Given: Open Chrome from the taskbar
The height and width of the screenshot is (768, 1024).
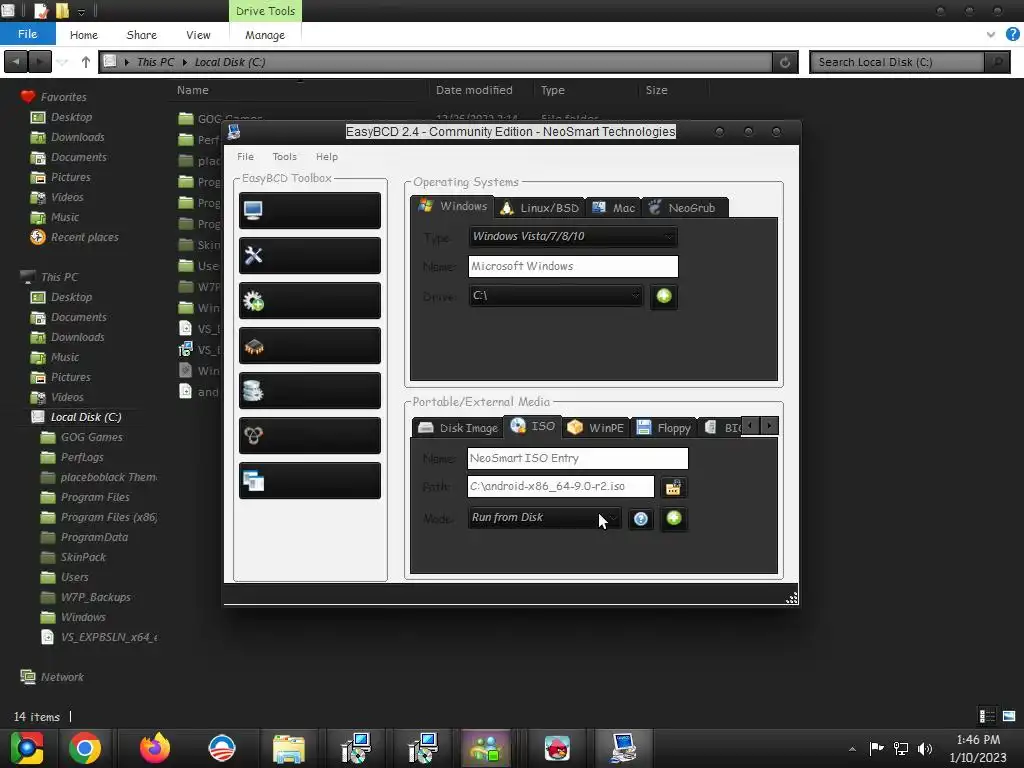Looking at the screenshot, I should coord(85,748).
